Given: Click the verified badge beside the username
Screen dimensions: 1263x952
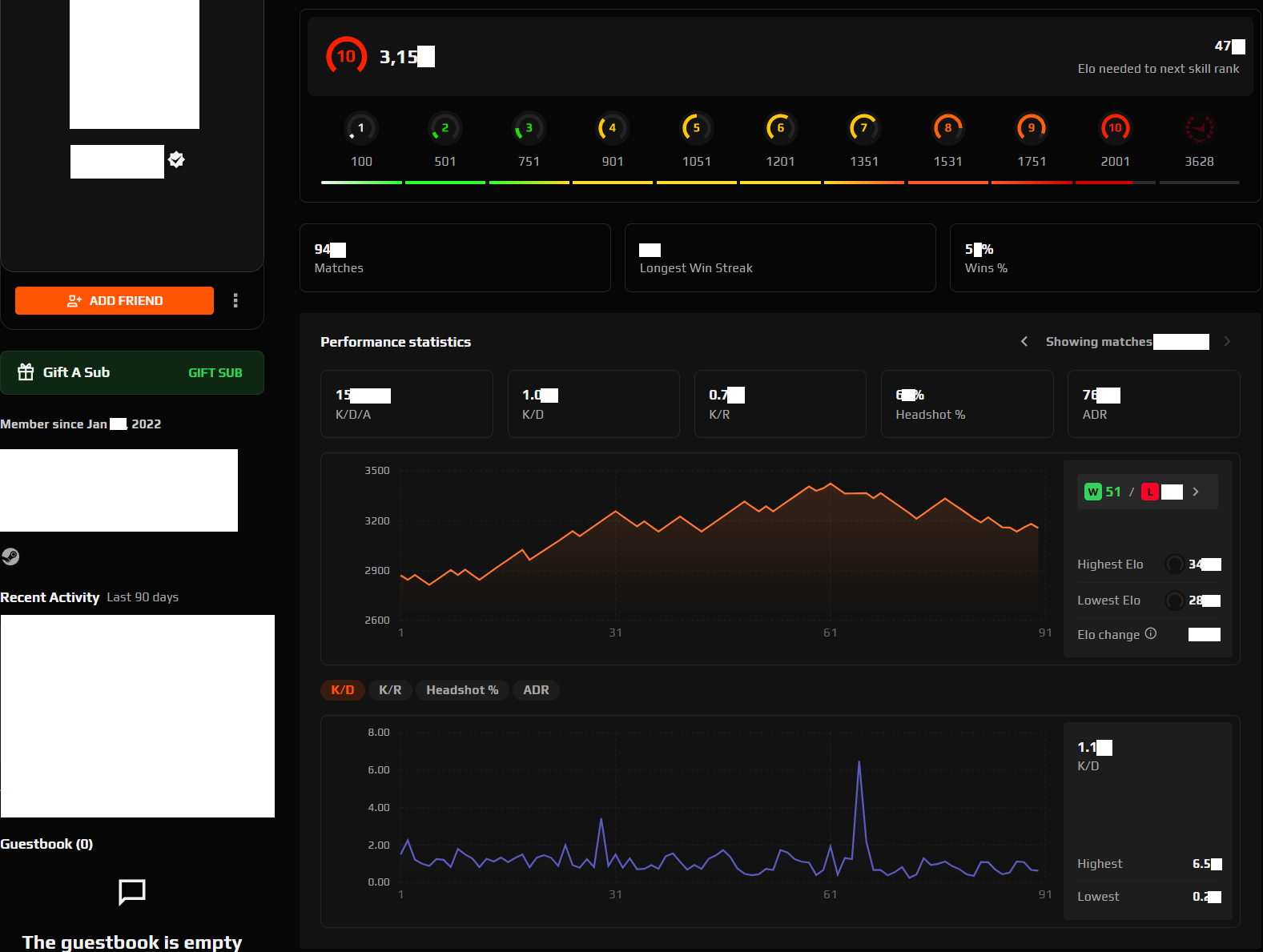Looking at the screenshot, I should pos(177,160).
